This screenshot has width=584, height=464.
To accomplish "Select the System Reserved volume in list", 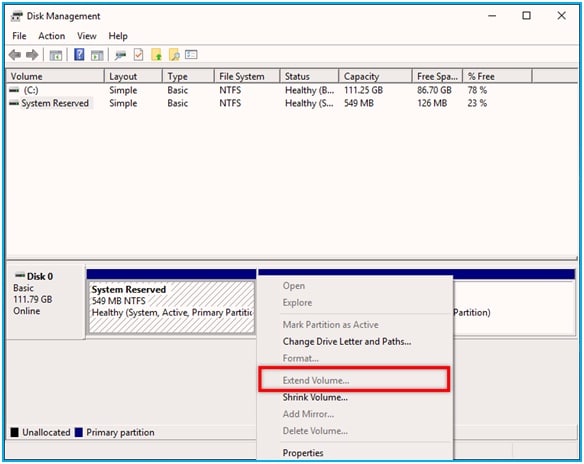I will coord(55,103).
